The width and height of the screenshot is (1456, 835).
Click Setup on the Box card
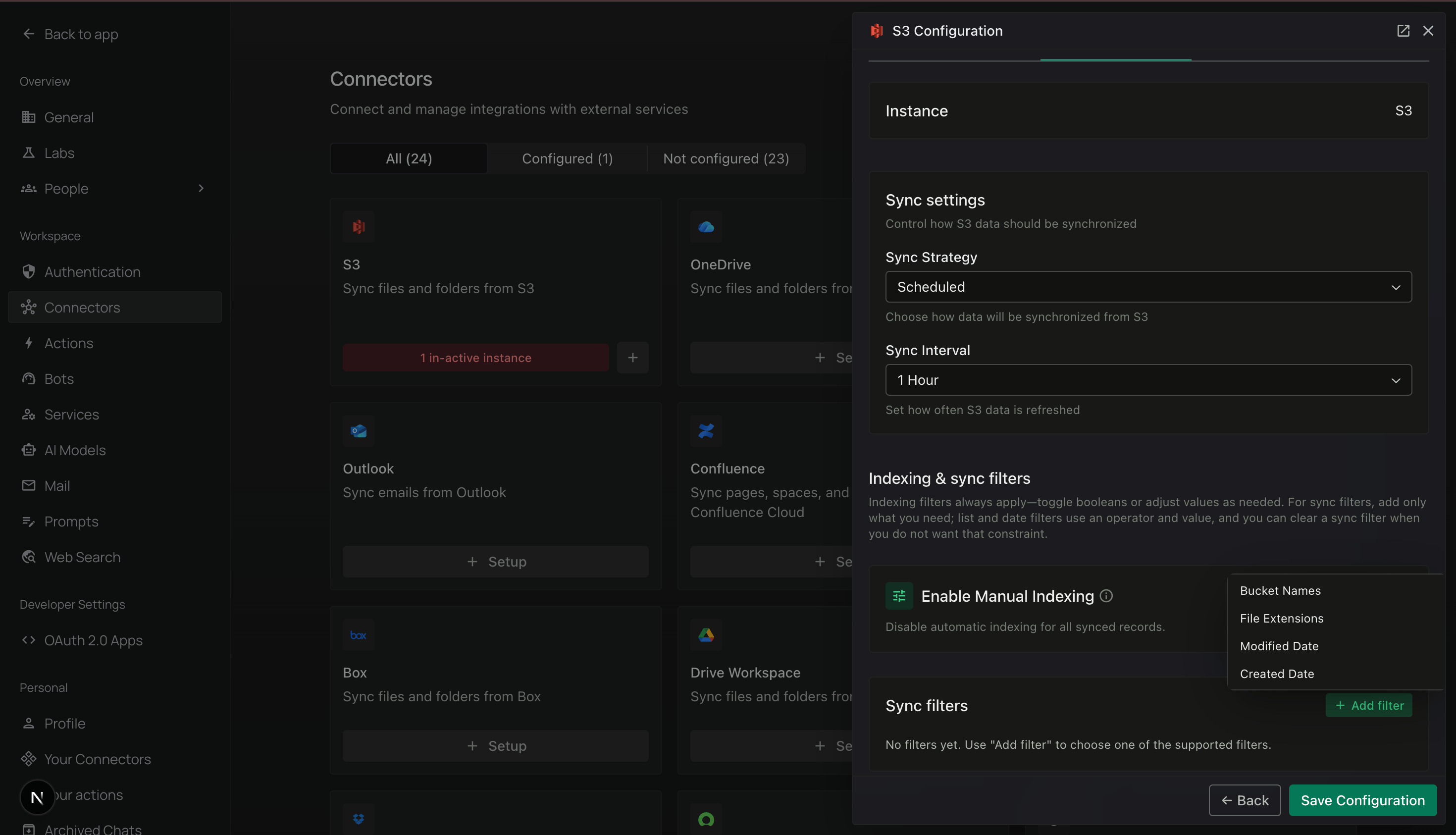495,745
